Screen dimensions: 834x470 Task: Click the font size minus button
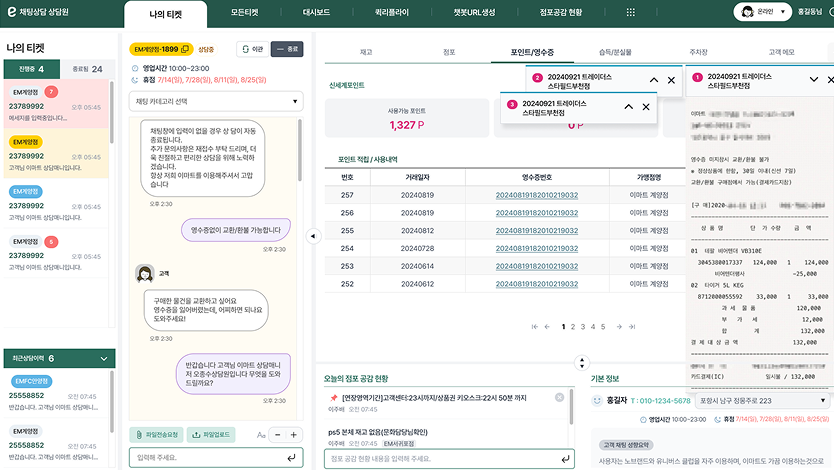[277, 435]
